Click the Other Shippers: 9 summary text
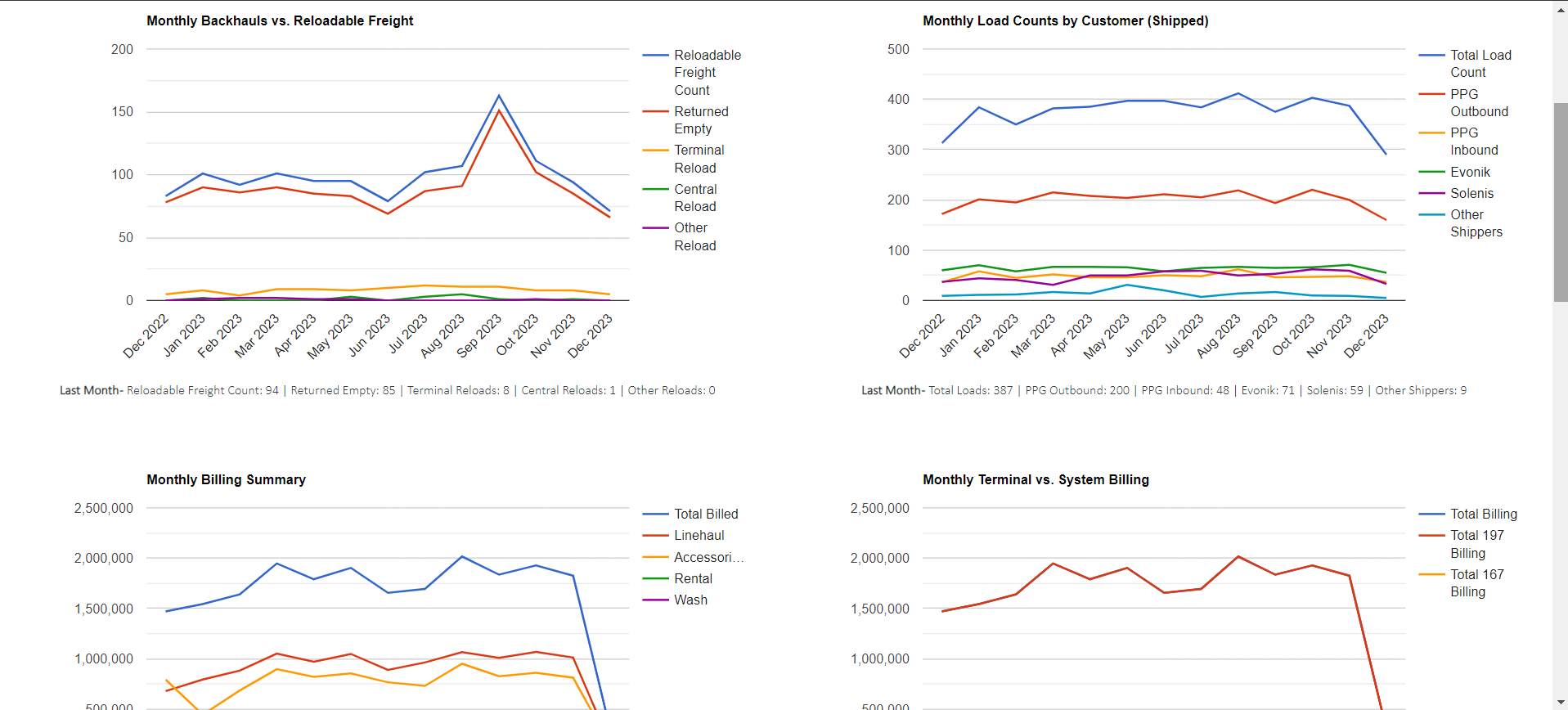The height and width of the screenshot is (710, 1568). point(1421,390)
